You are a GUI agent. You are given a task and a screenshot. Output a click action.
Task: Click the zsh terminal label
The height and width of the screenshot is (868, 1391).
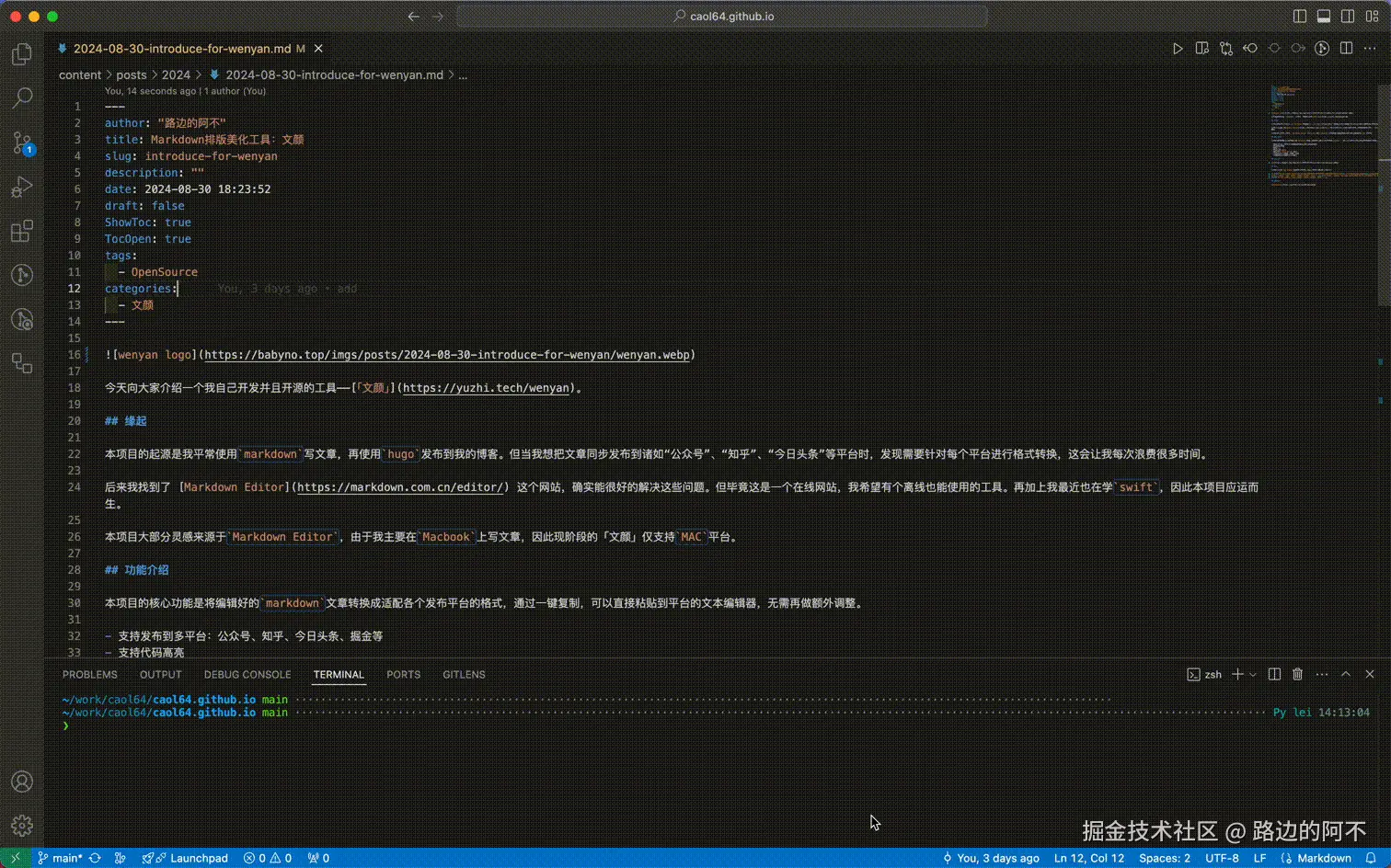1204,675
